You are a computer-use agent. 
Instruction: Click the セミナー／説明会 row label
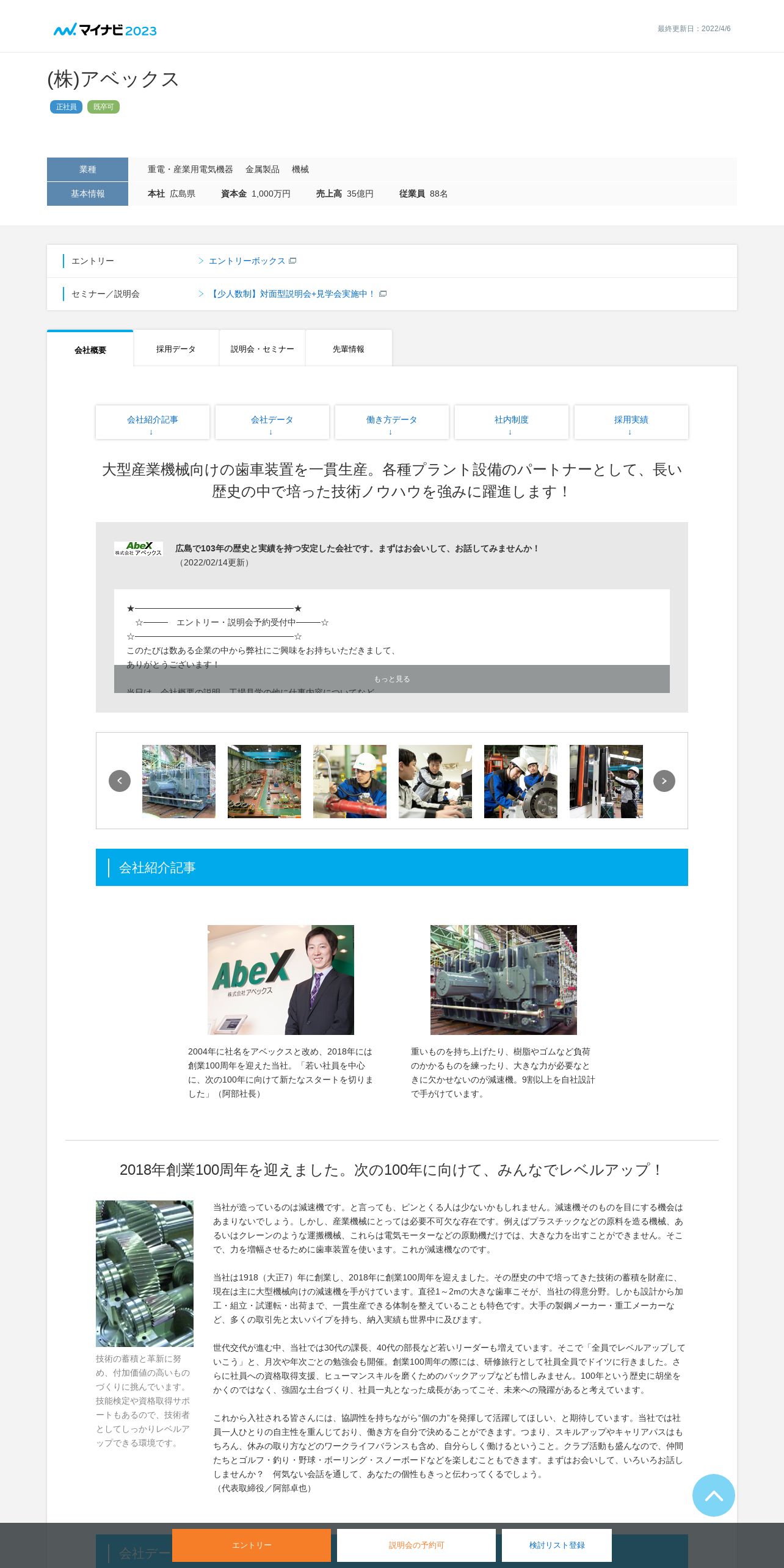pos(106,294)
